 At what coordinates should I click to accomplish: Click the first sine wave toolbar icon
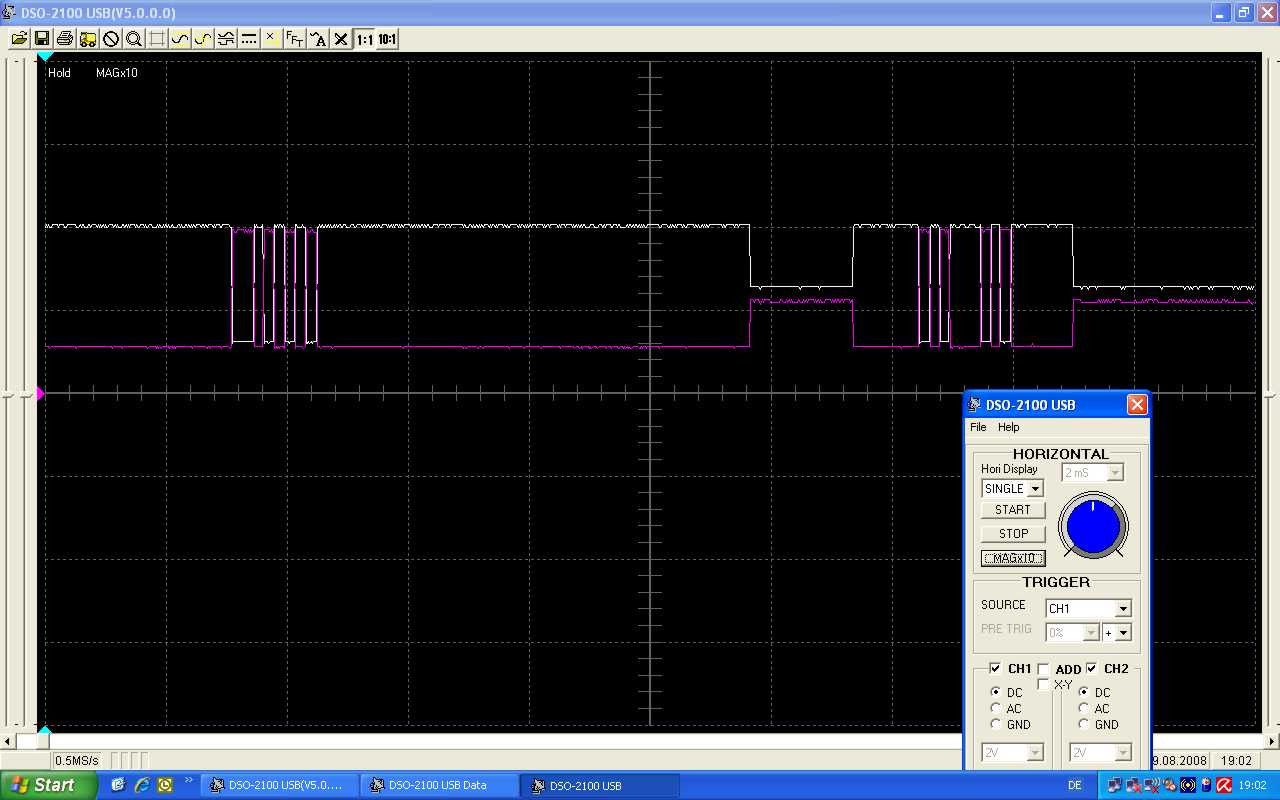pos(180,39)
